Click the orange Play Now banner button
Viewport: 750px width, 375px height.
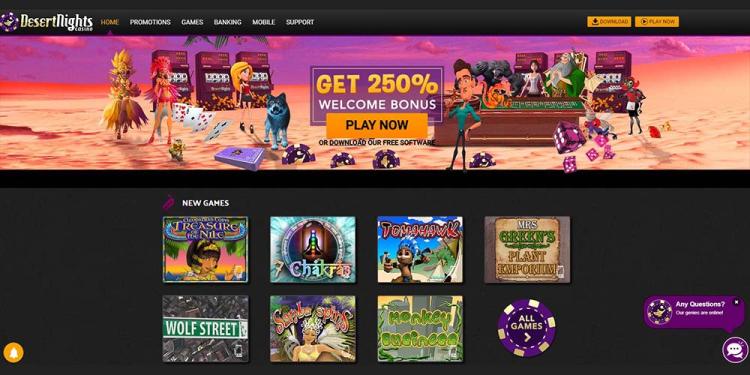pos(377,125)
